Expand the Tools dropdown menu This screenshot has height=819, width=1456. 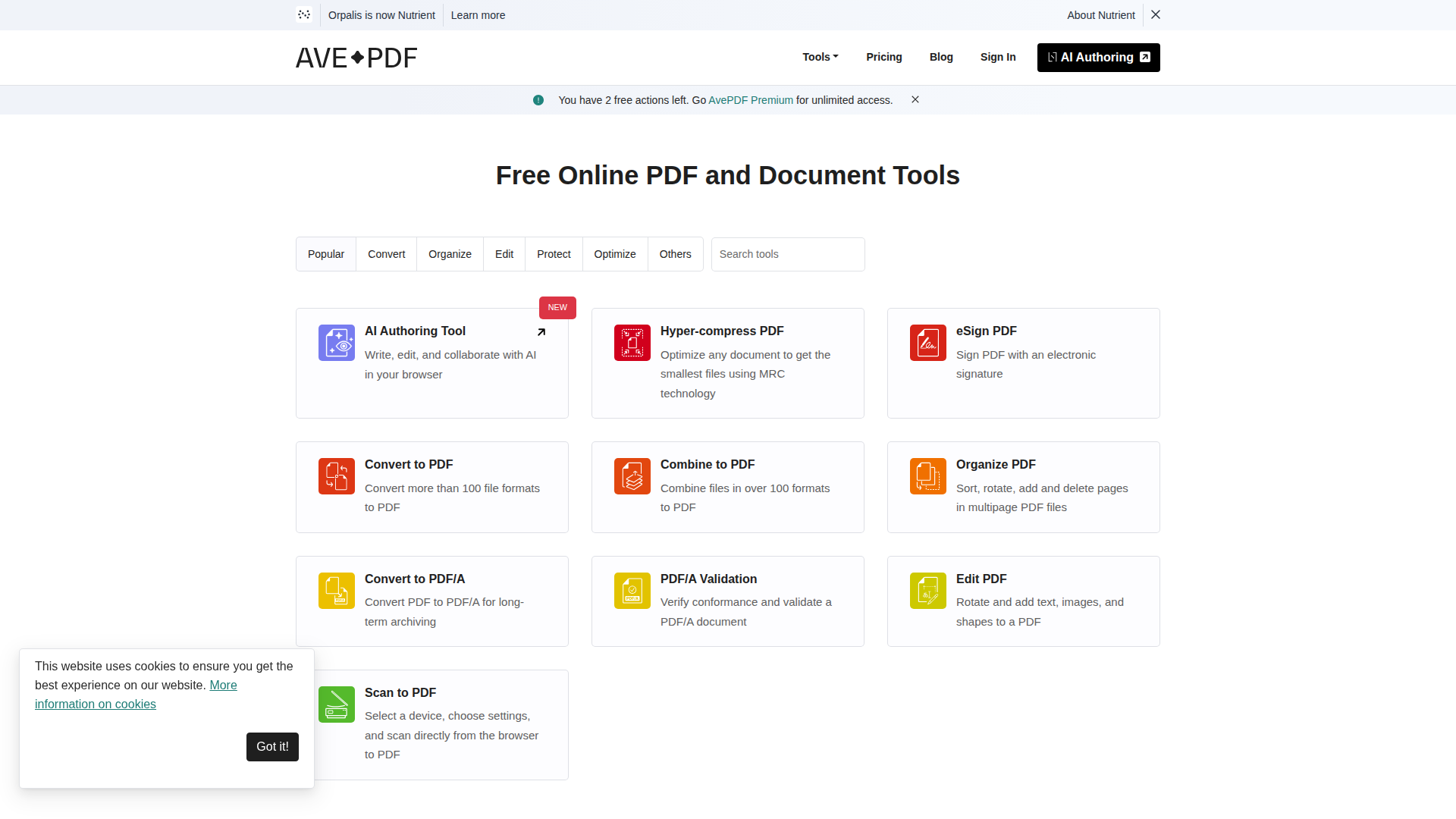(821, 57)
